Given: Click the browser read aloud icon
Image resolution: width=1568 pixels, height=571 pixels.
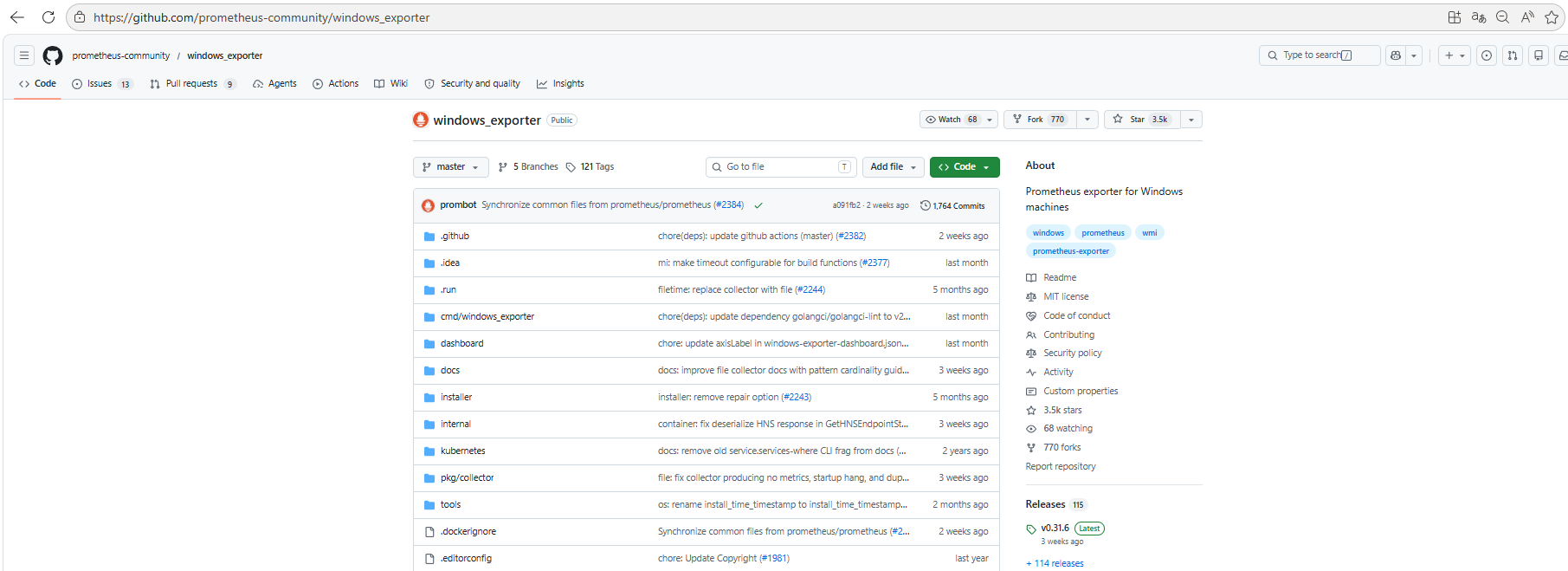Looking at the screenshot, I should coord(1527,17).
